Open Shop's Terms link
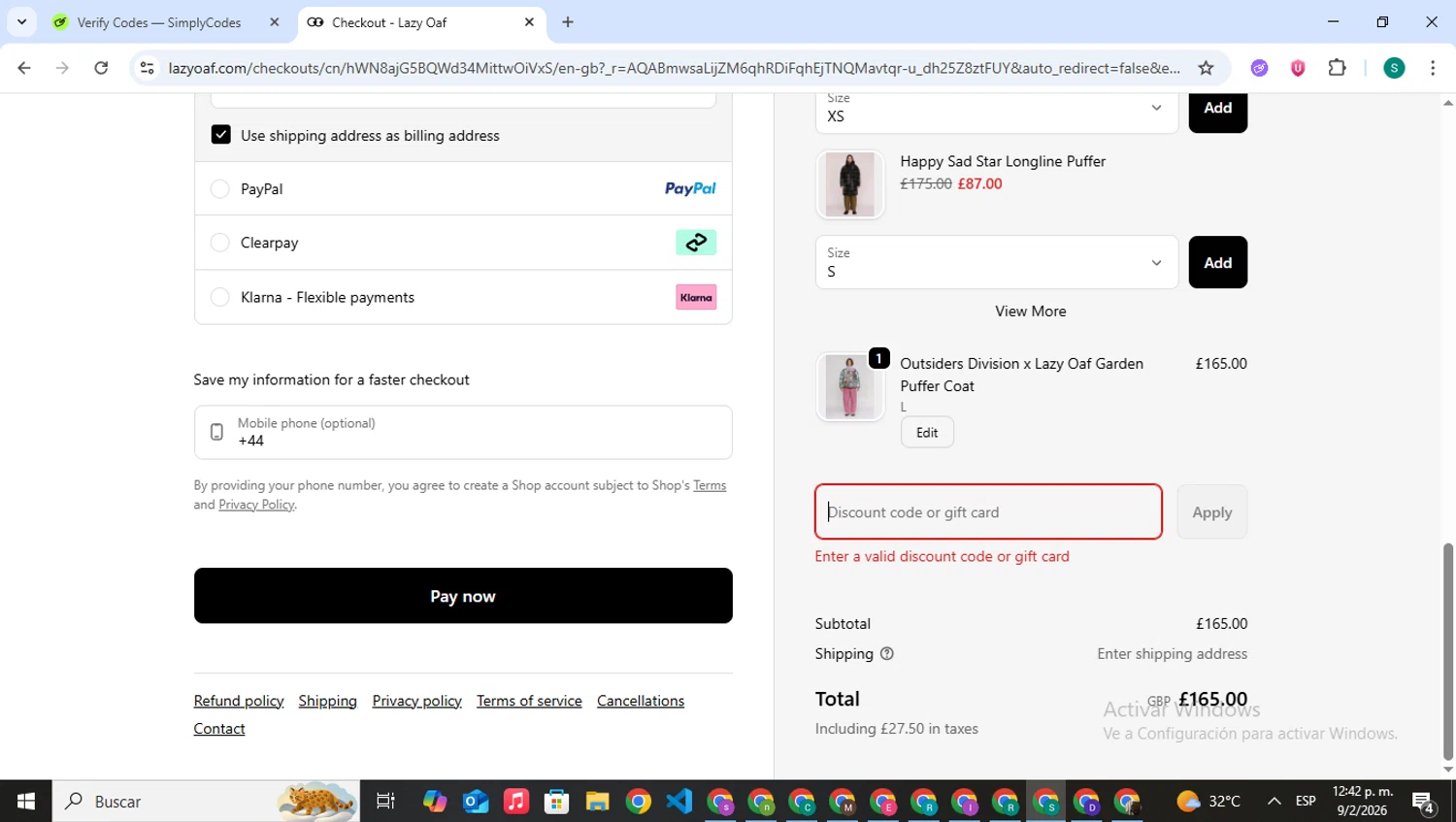Screen dimensions: 1456x822 tap(710, 485)
